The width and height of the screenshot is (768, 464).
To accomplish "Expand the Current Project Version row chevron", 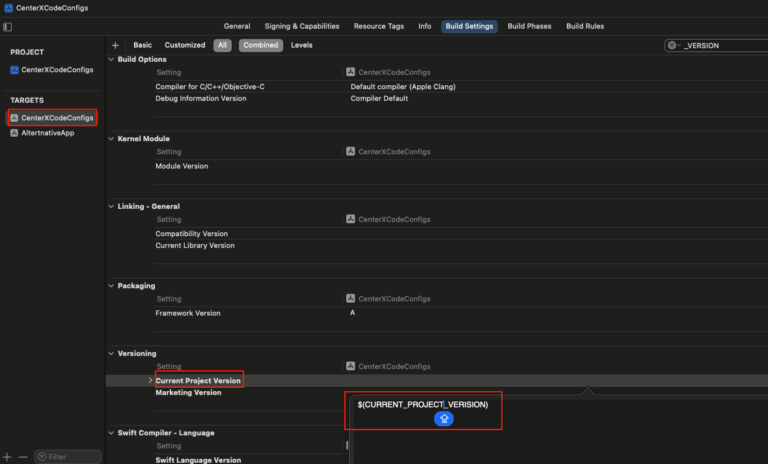I will click(x=150, y=381).
